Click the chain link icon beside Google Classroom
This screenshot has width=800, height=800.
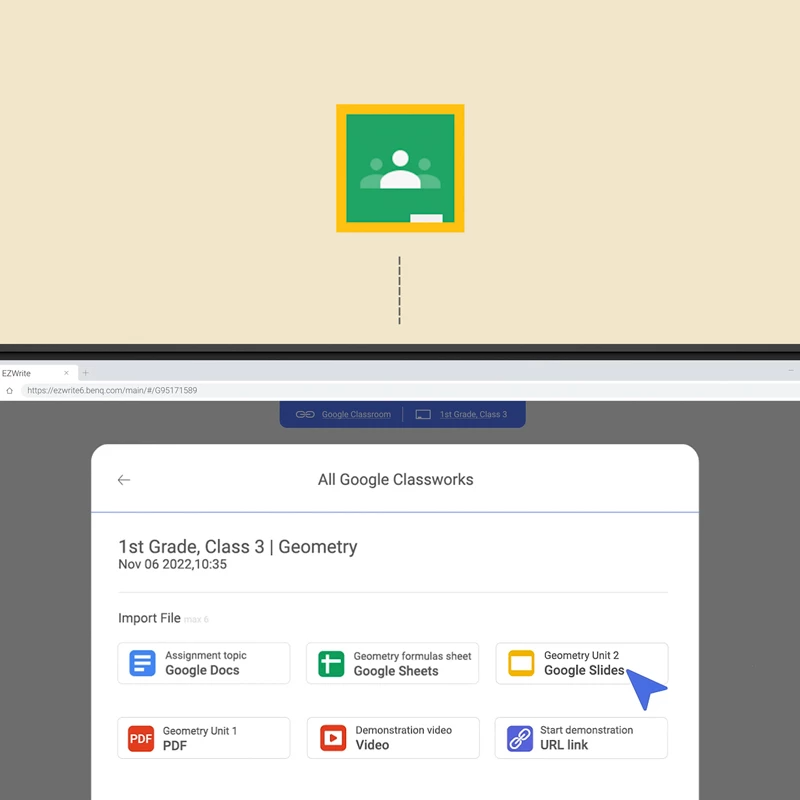pos(305,414)
